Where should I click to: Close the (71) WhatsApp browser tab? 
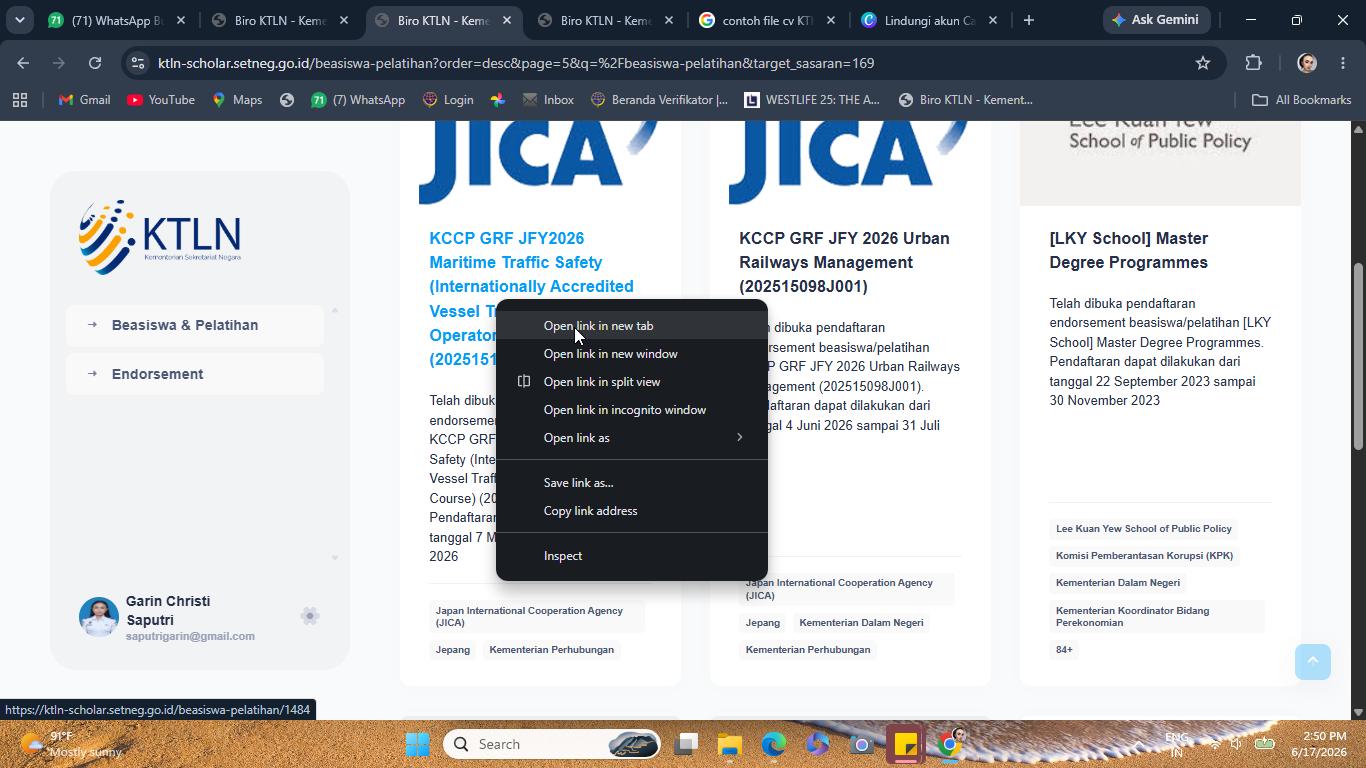[181, 20]
